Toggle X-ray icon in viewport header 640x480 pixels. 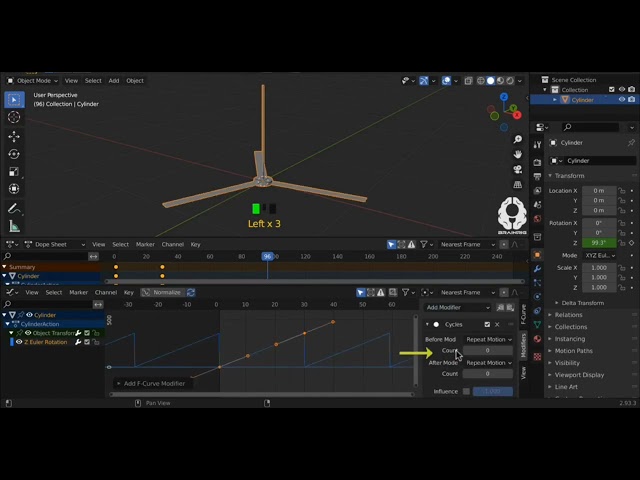pos(468,81)
